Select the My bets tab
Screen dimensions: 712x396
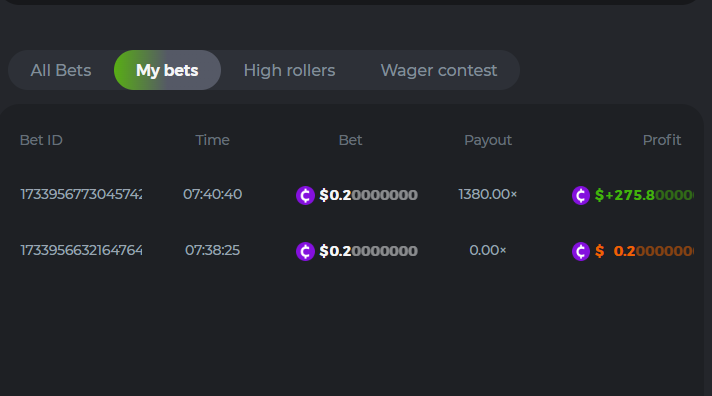167,70
